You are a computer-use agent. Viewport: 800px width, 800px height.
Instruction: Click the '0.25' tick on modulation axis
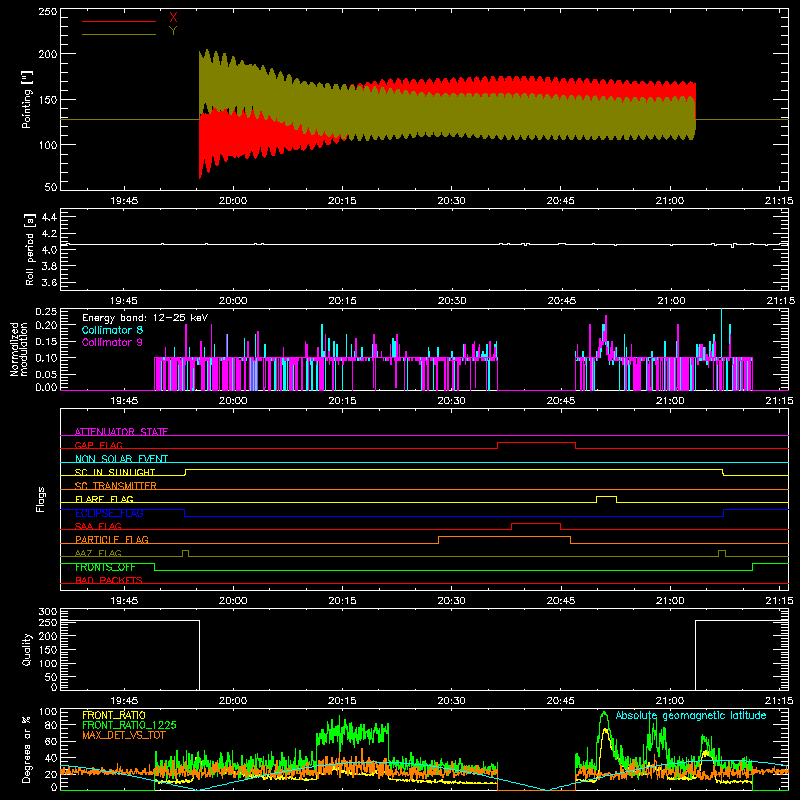(46, 312)
